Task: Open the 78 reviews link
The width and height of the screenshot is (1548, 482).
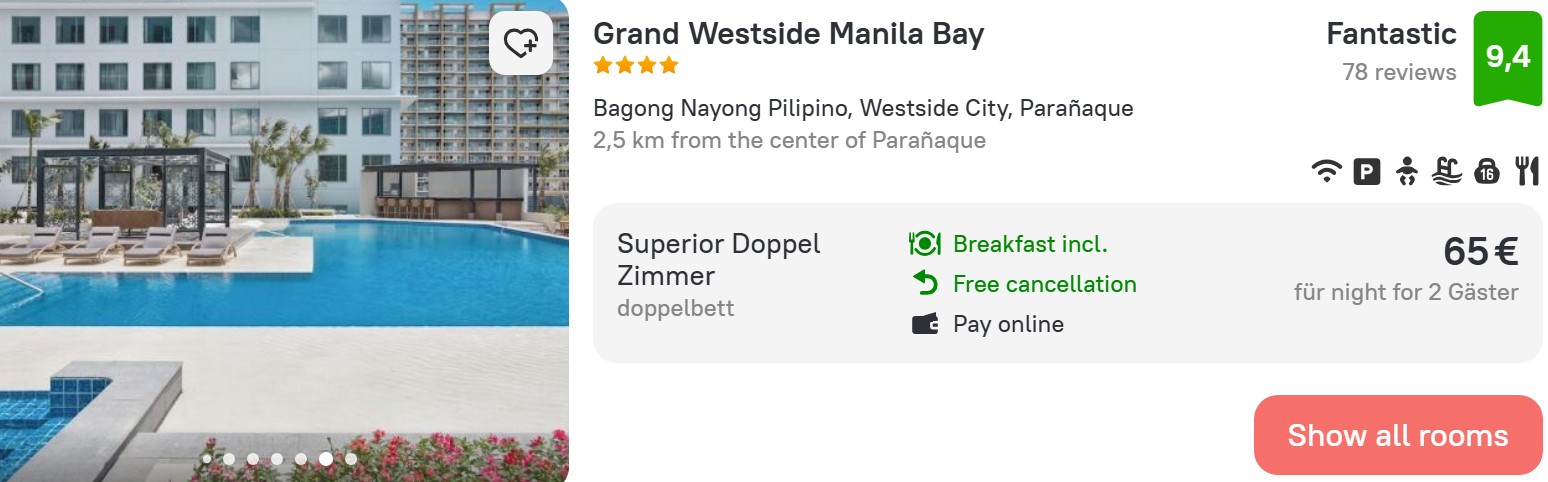Action: [1399, 72]
